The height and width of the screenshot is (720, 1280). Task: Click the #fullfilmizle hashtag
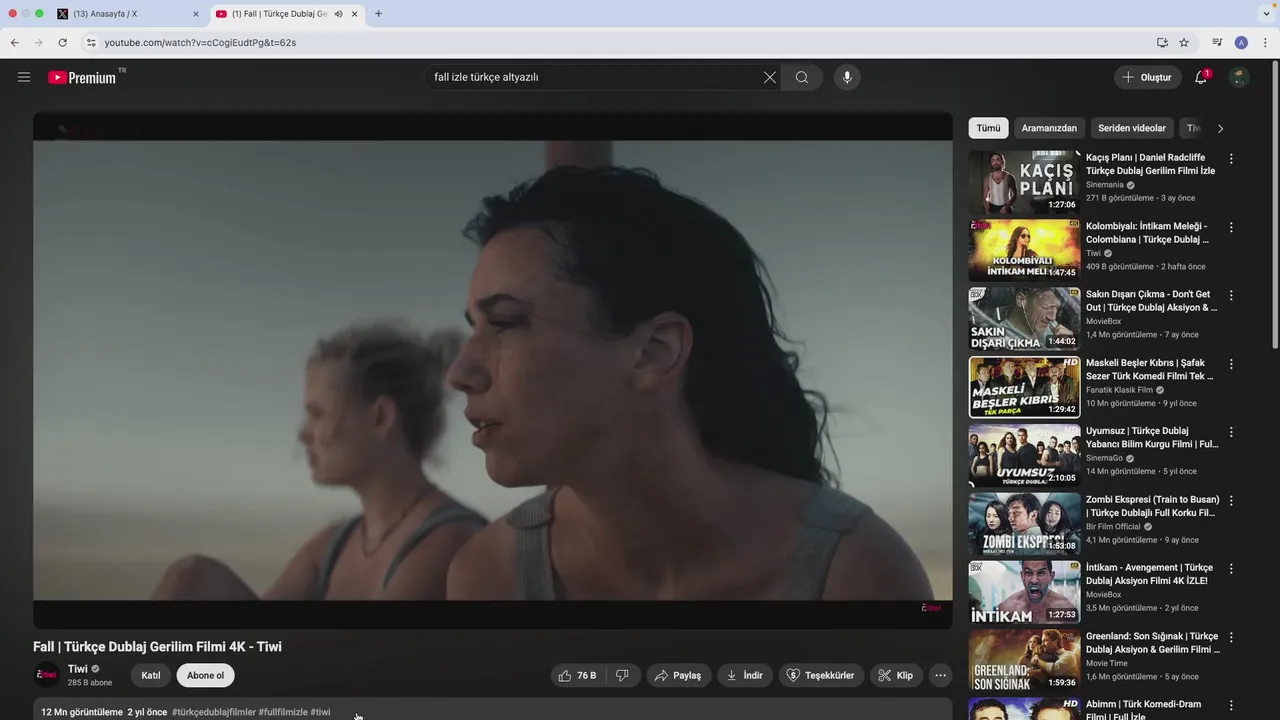point(282,712)
